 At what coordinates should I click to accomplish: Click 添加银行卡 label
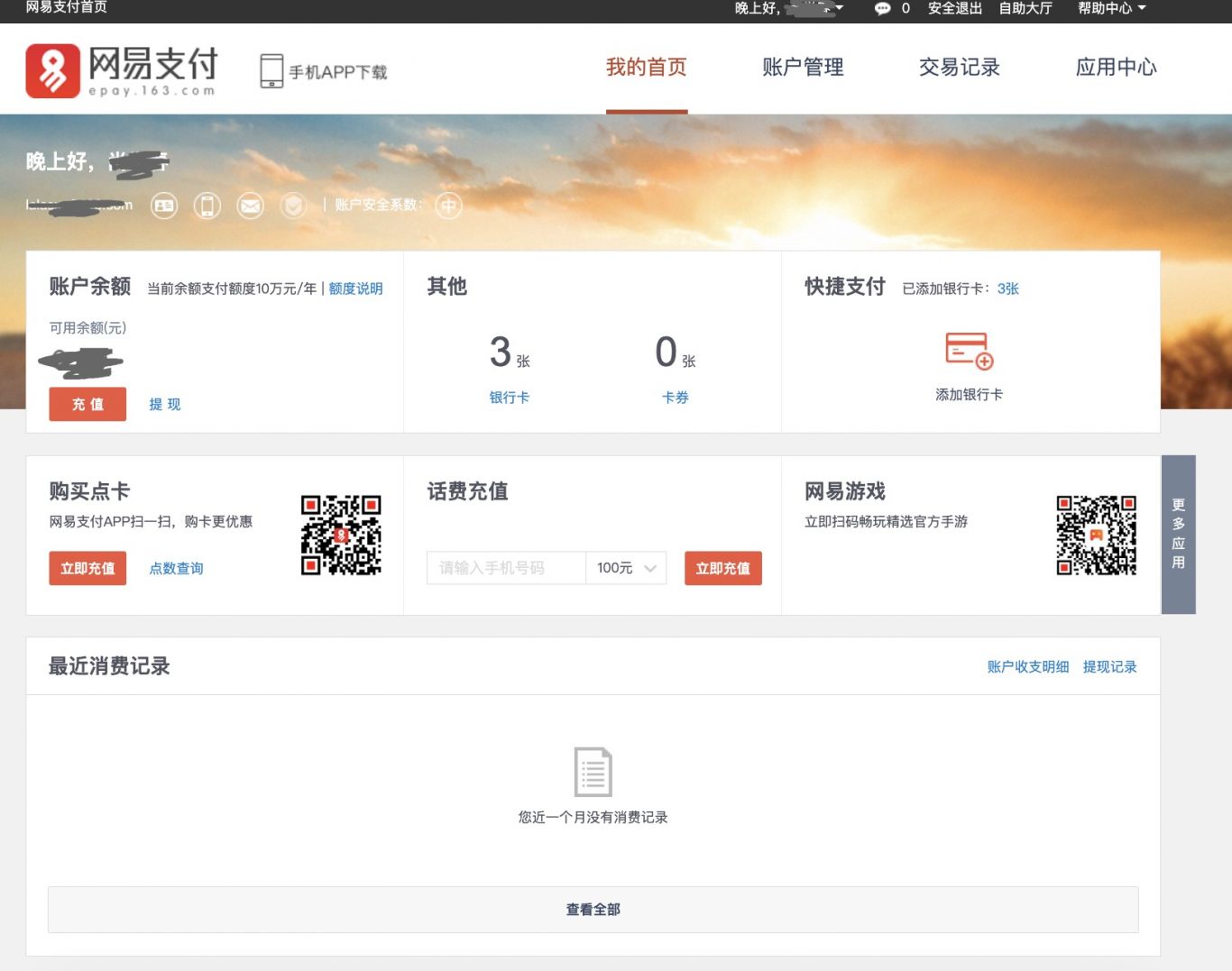point(970,395)
